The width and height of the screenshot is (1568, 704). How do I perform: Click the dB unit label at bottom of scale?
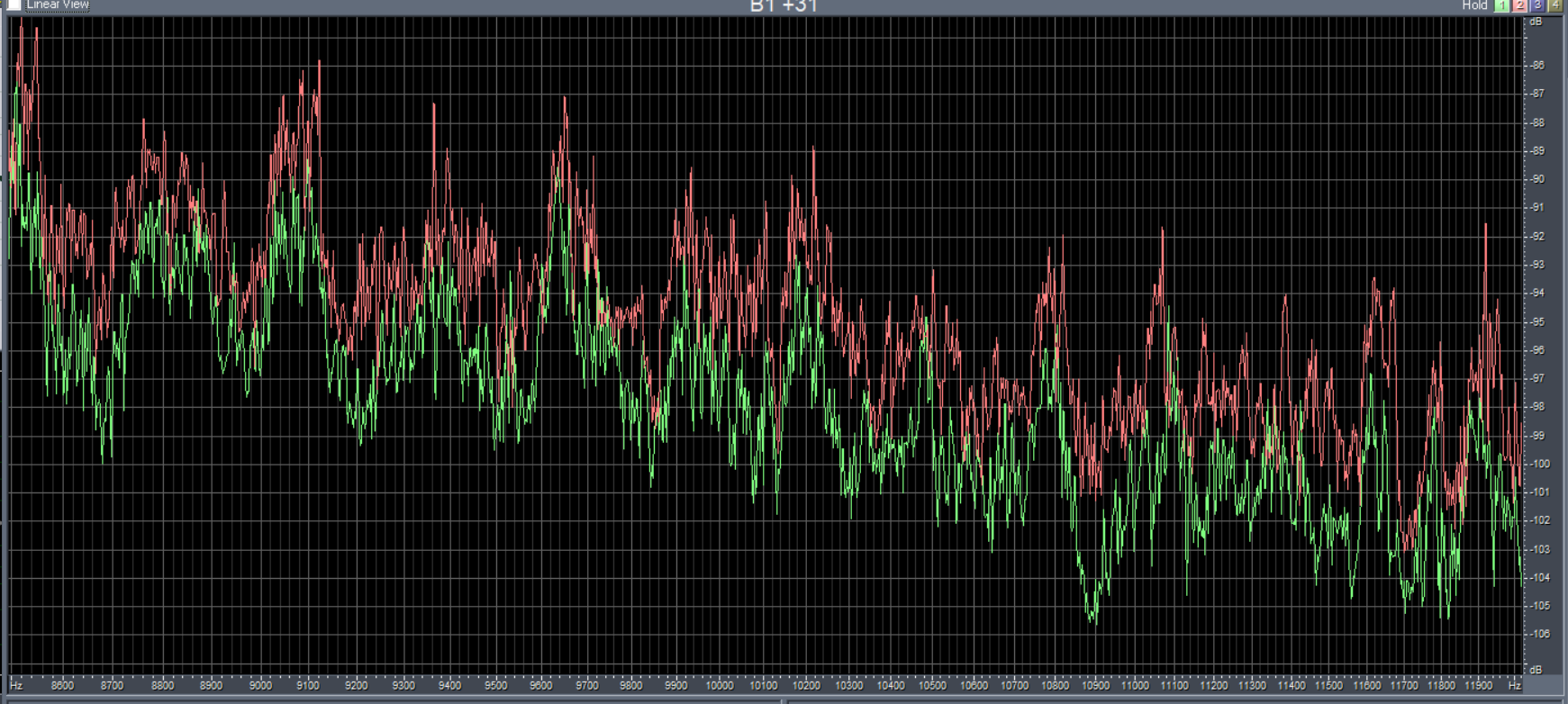[1536, 670]
